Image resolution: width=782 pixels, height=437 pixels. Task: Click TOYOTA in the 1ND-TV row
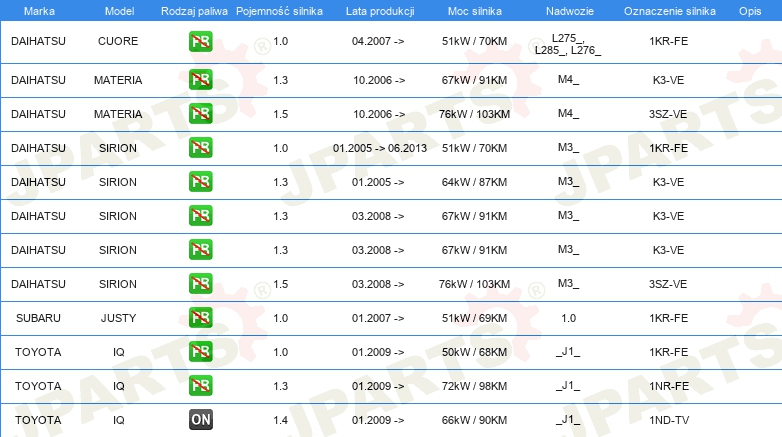point(38,420)
